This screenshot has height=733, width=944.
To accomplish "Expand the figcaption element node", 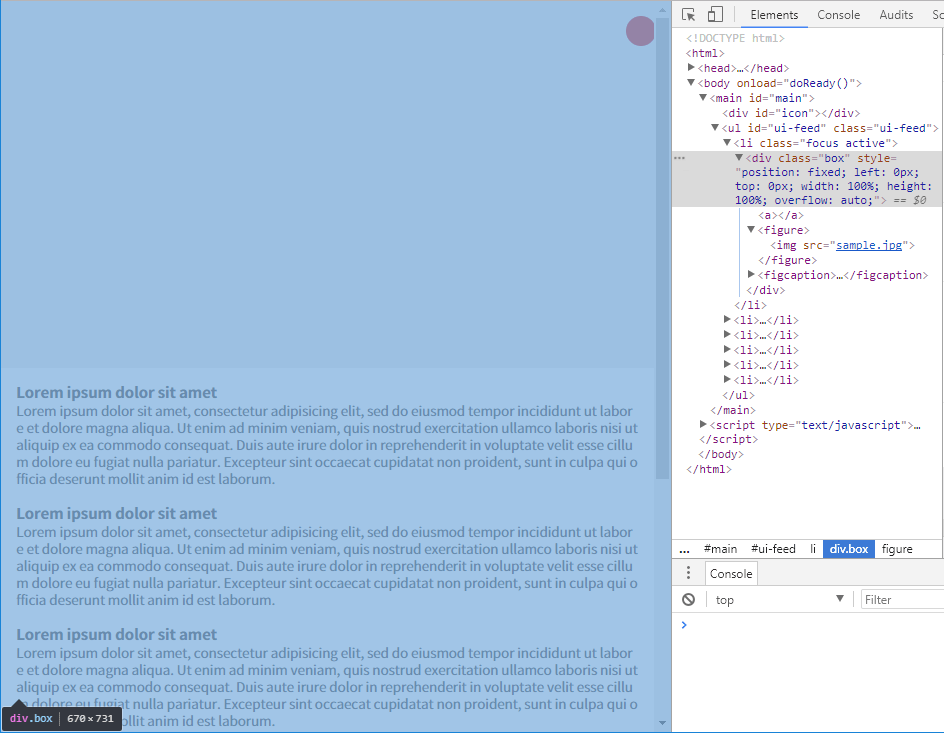I will click(751, 274).
